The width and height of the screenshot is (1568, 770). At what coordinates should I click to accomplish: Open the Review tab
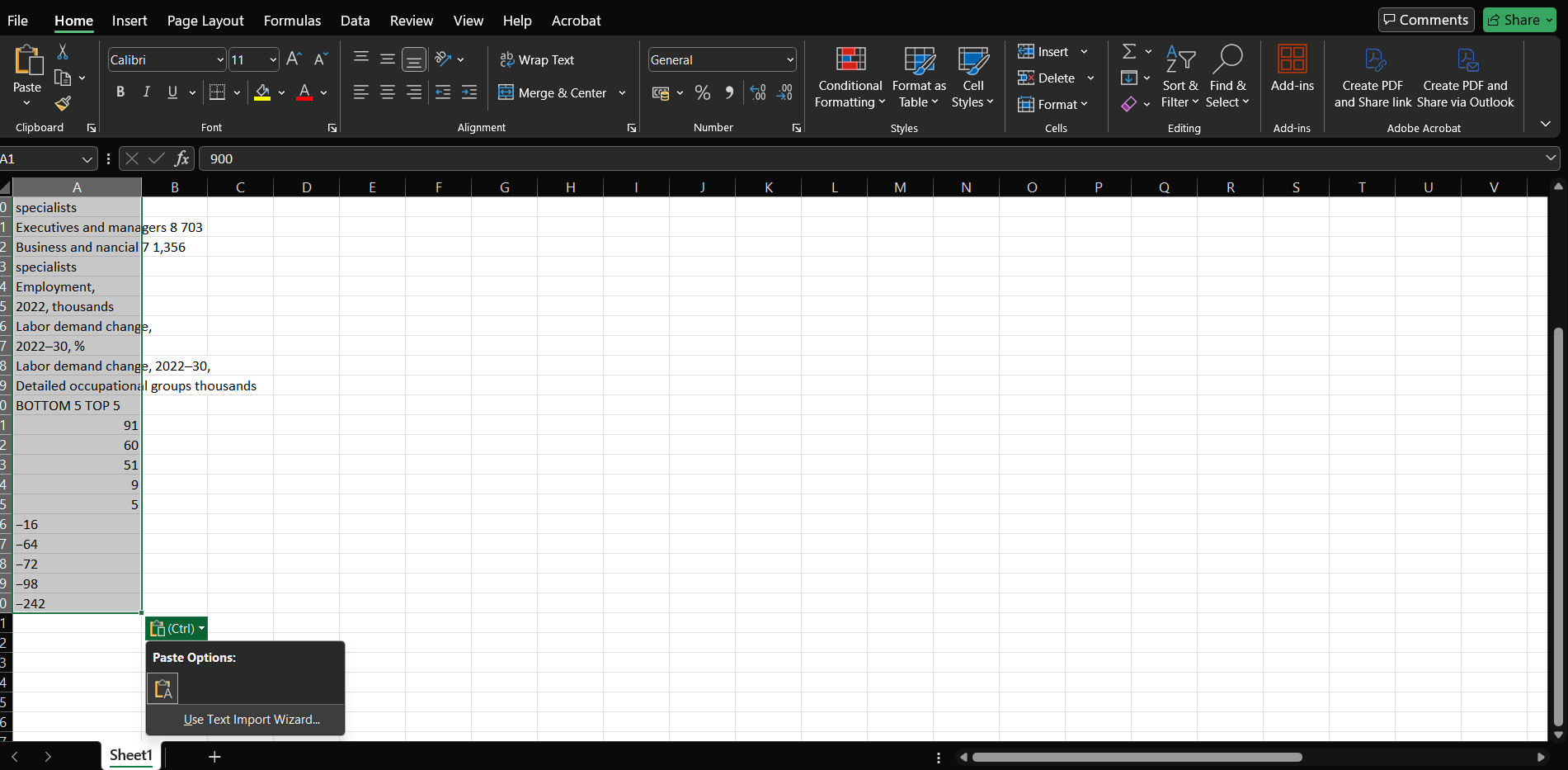coord(411,21)
